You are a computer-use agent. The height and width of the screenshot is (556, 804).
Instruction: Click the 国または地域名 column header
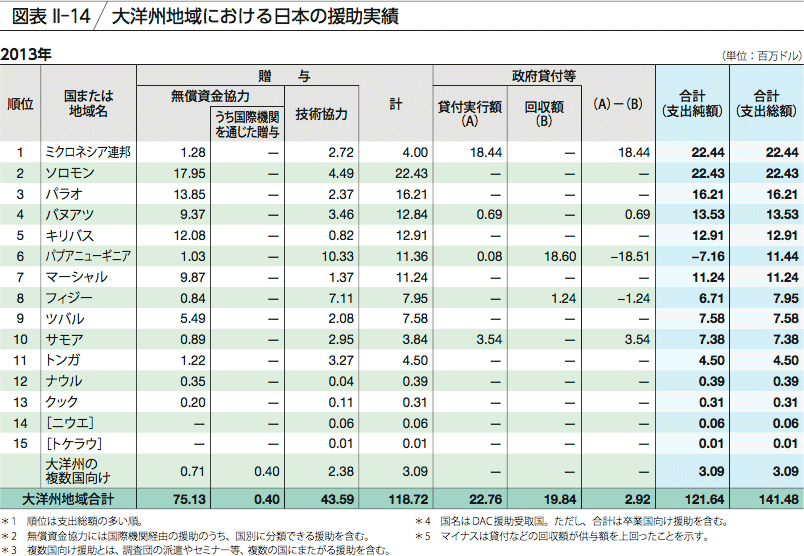pyautogui.click(x=88, y=104)
